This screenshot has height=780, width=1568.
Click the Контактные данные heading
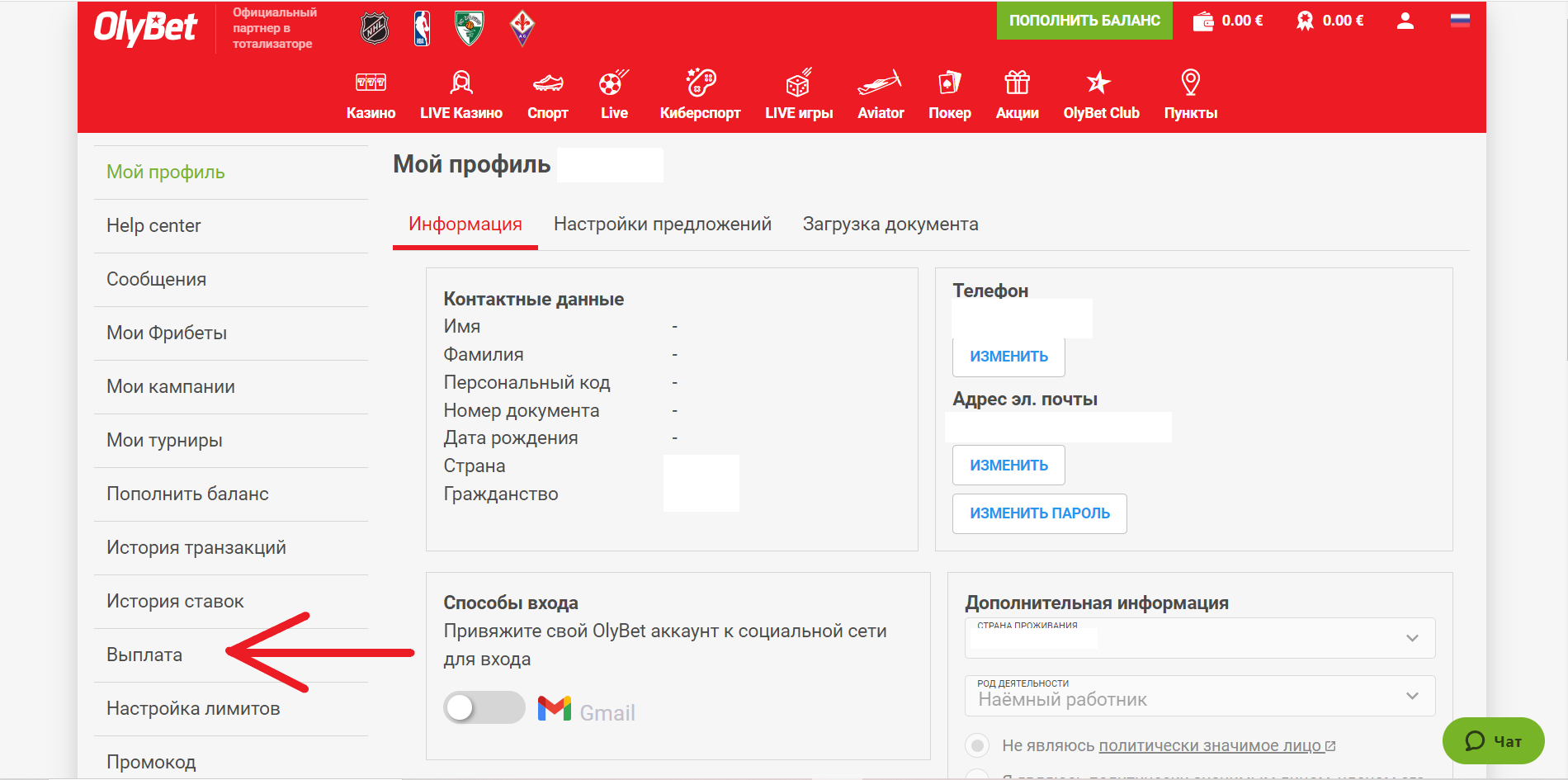tap(534, 299)
